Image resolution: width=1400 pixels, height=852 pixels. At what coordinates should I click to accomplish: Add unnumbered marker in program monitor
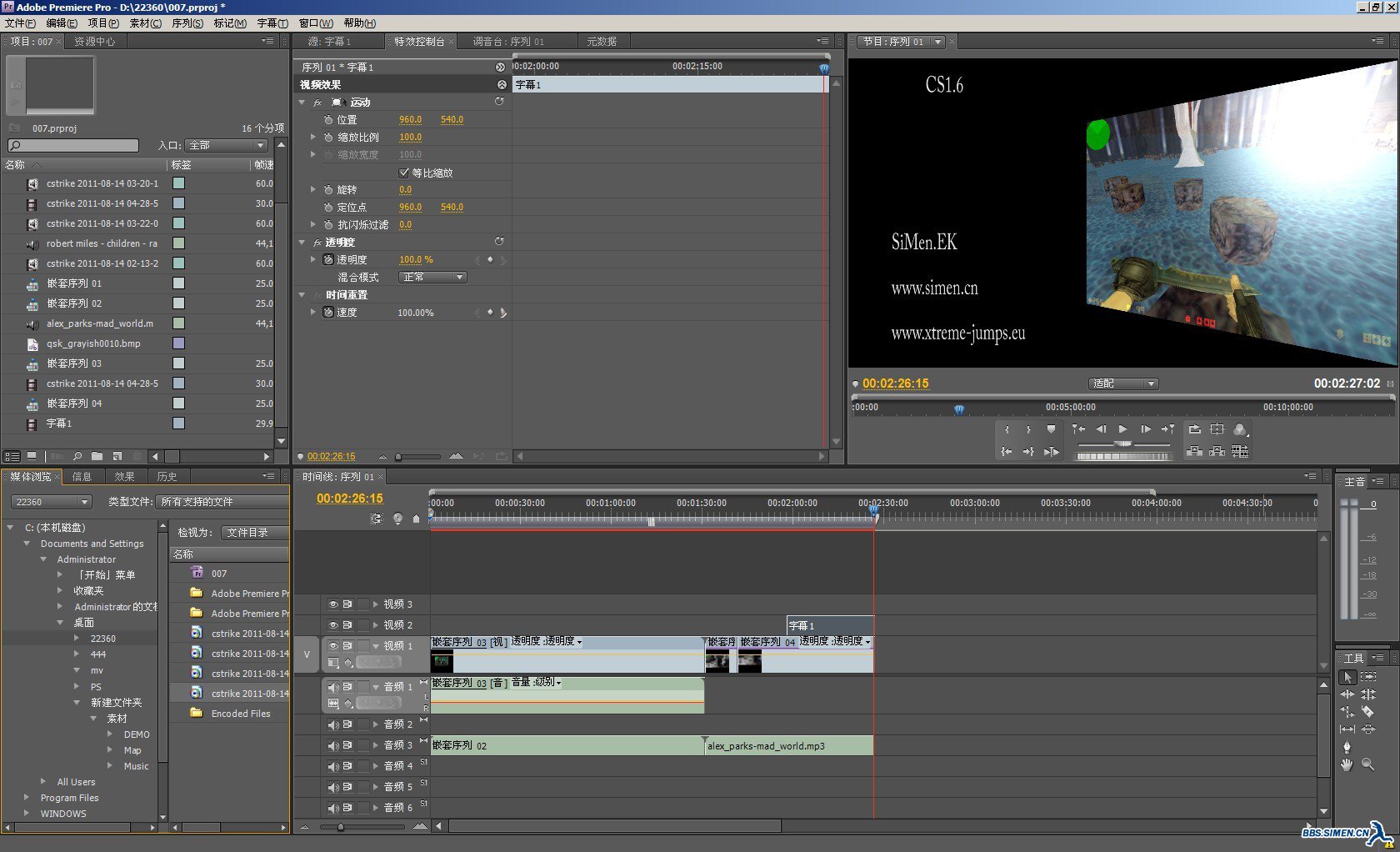coord(1052,429)
